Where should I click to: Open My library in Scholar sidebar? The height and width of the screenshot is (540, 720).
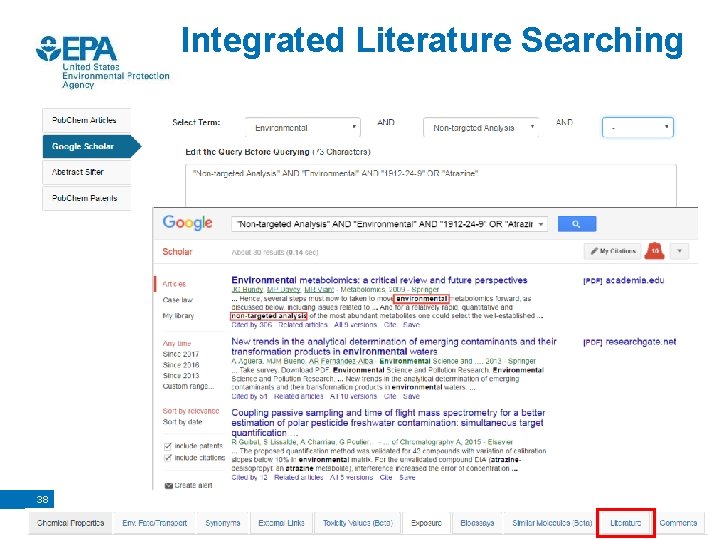178,316
